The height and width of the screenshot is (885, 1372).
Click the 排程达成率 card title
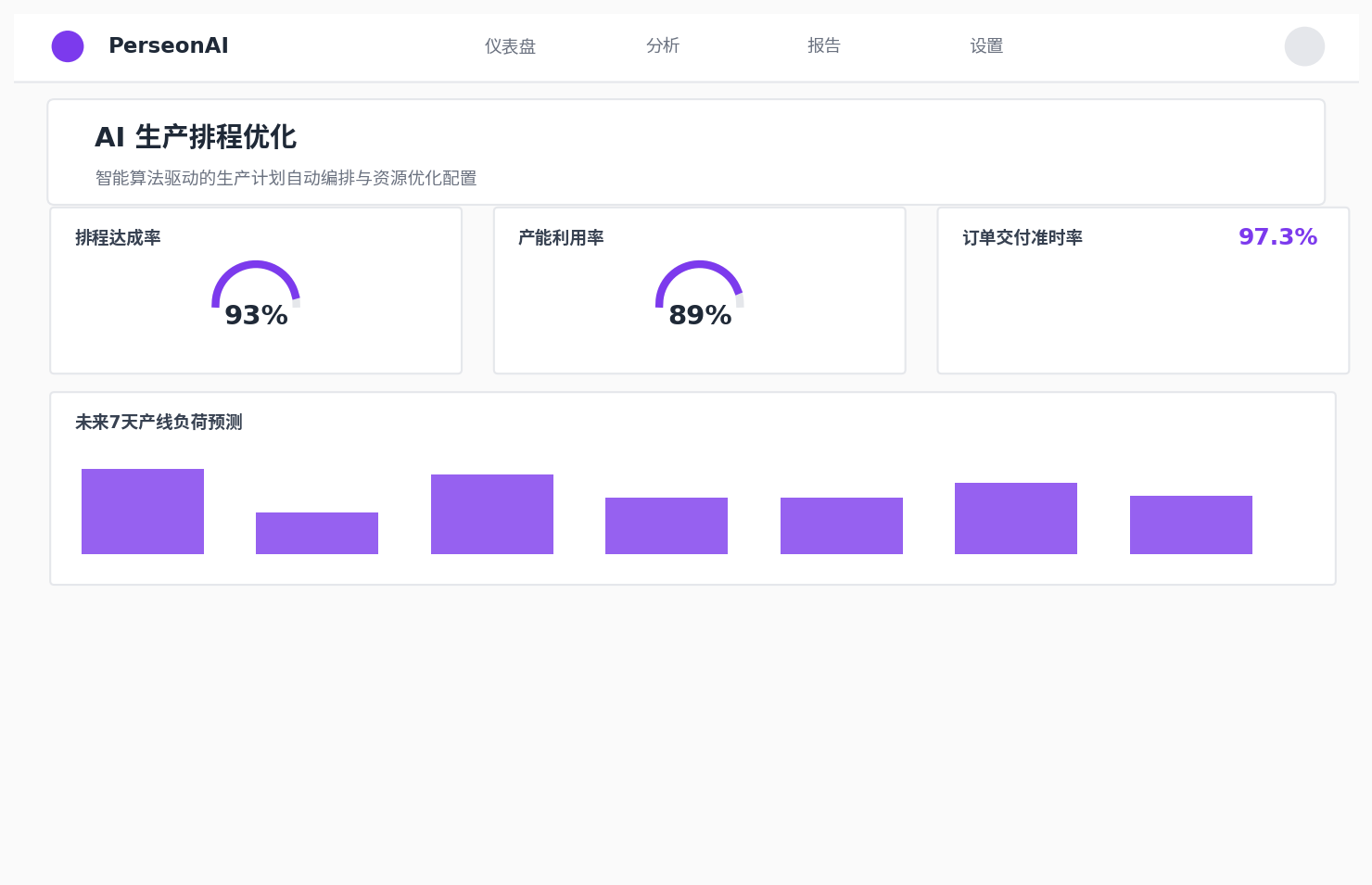click(118, 238)
